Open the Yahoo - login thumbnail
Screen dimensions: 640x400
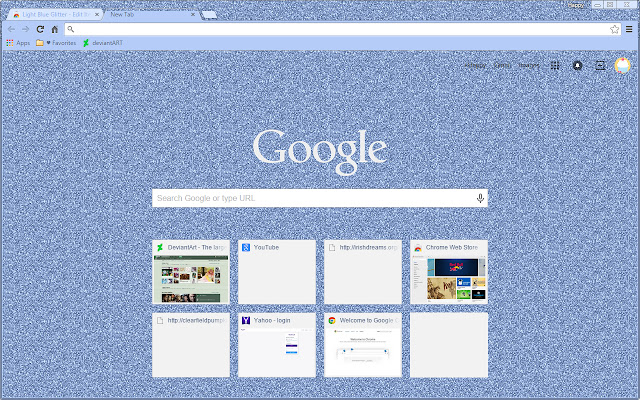[x=277, y=345]
